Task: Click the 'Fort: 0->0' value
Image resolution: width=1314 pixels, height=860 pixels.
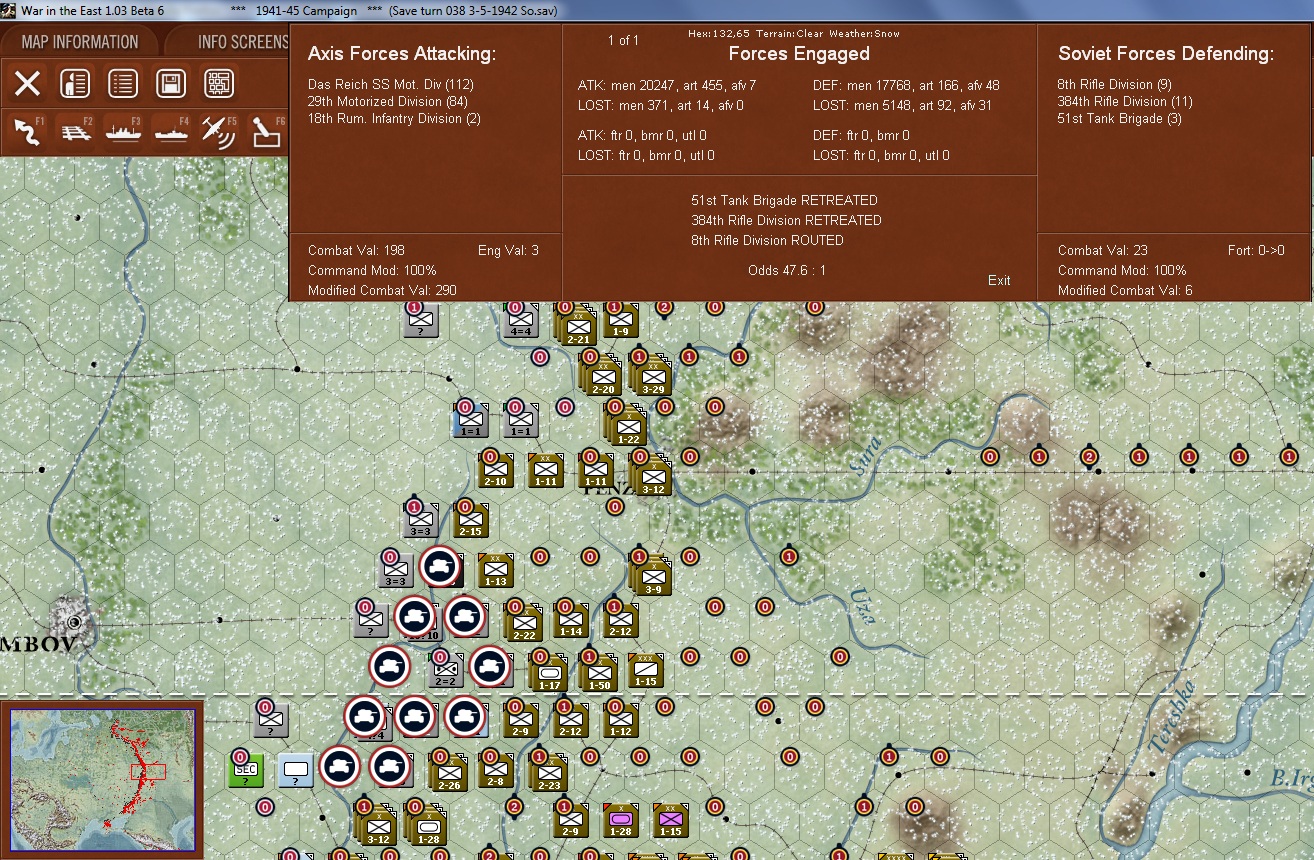Action: coord(1256,250)
